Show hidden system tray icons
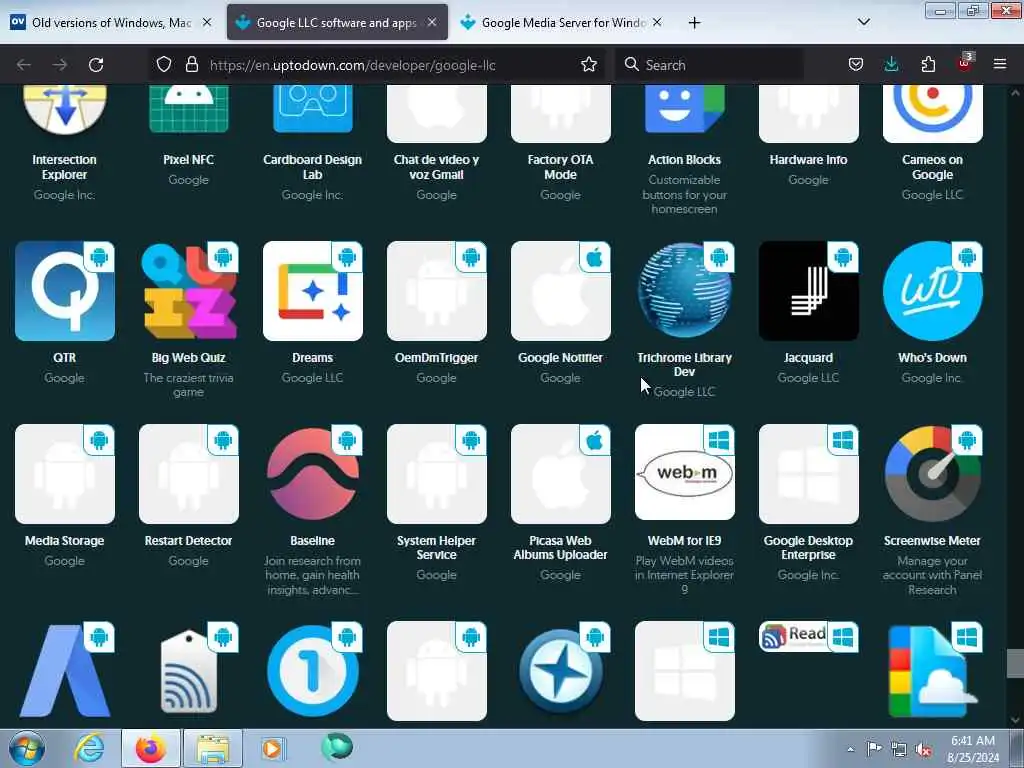The width and height of the screenshot is (1024, 768). click(850, 749)
